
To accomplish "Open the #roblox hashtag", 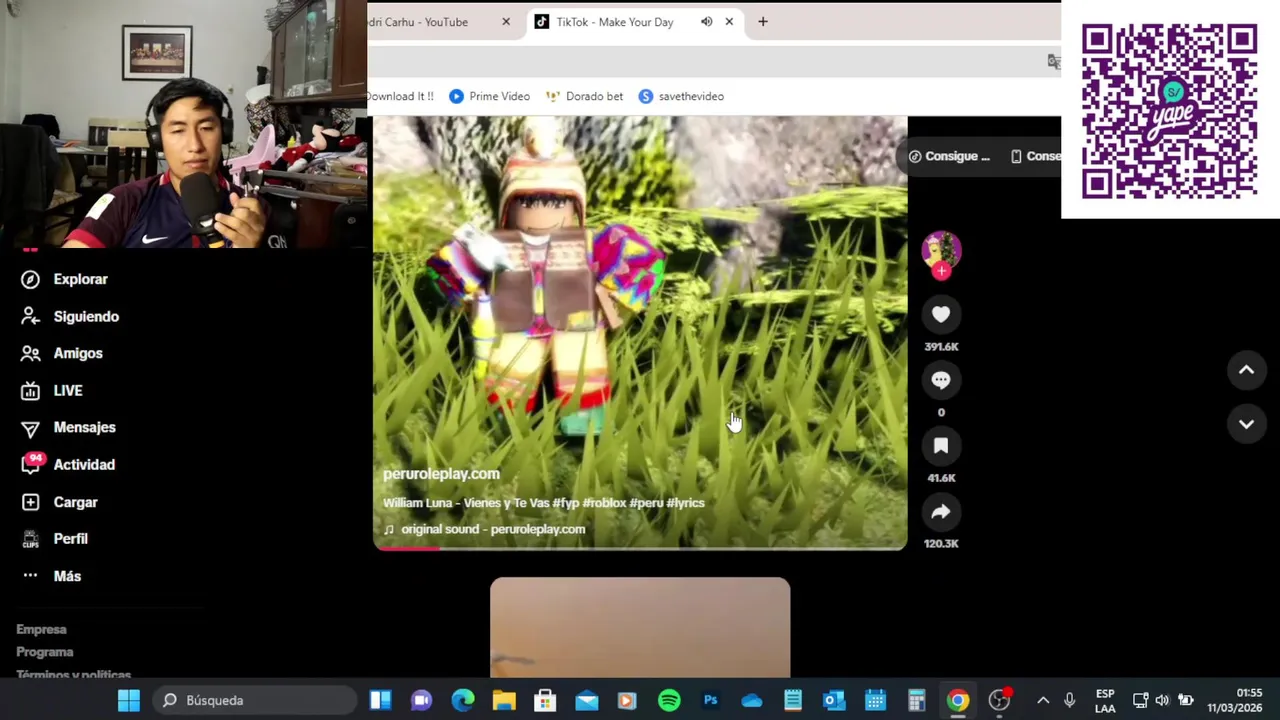I will (606, 503).
